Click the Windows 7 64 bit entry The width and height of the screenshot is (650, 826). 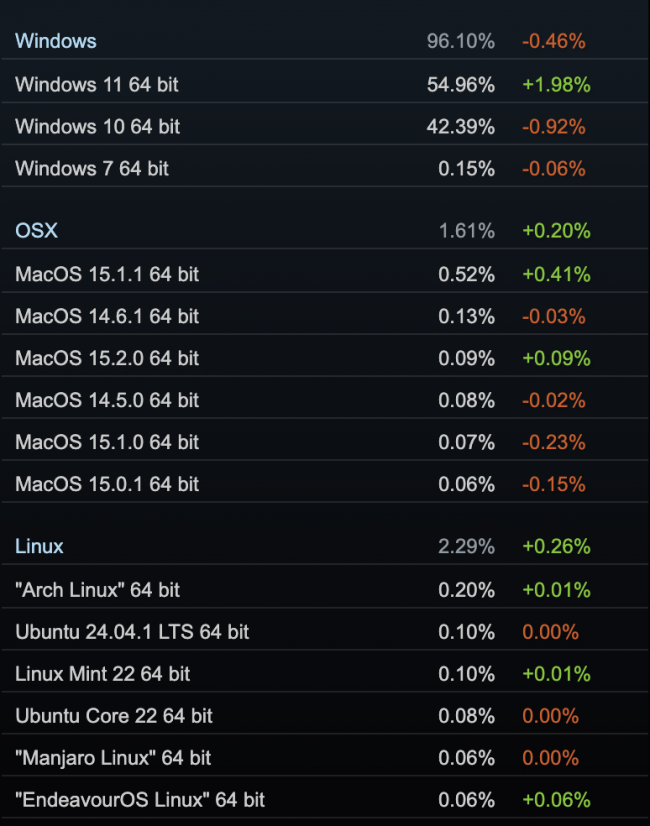point(92,169)
